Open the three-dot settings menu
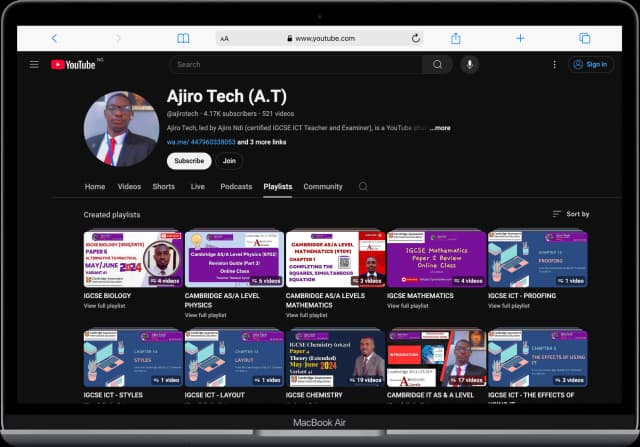Image resolution: width=640 pixels, height=447 pixels. pyautogui.click(x=554, y=64)
